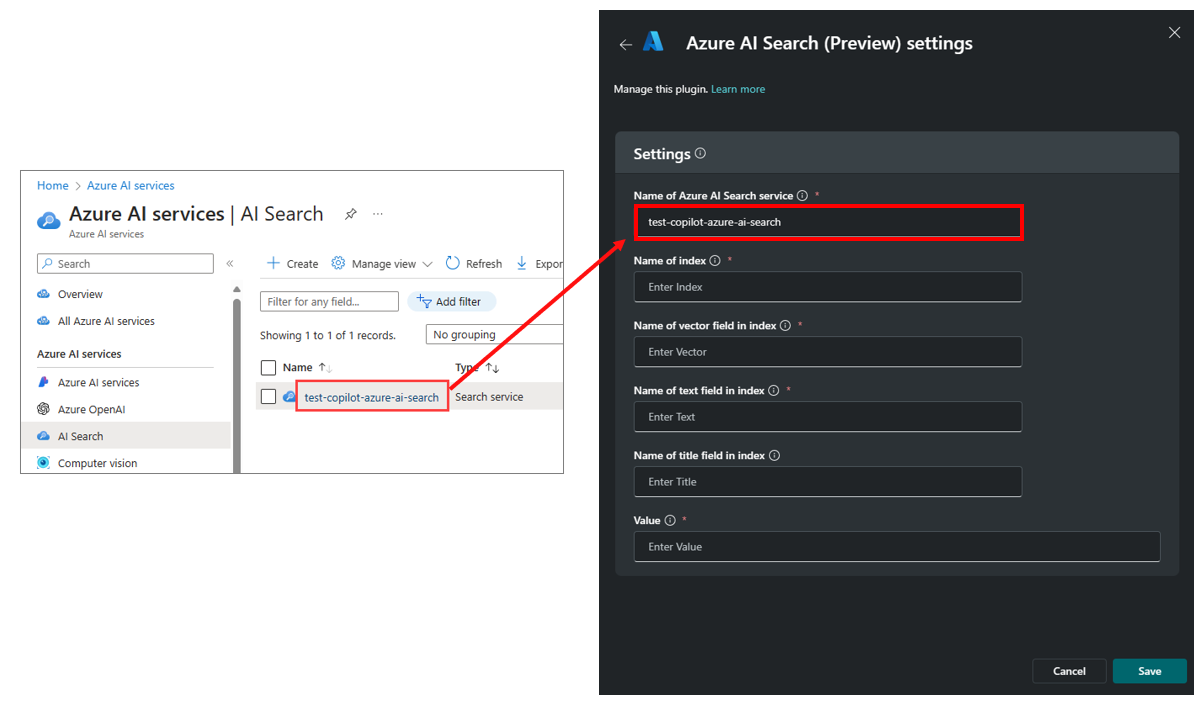Close the Azure AI Search settings panel

[x=1174, y=33]
